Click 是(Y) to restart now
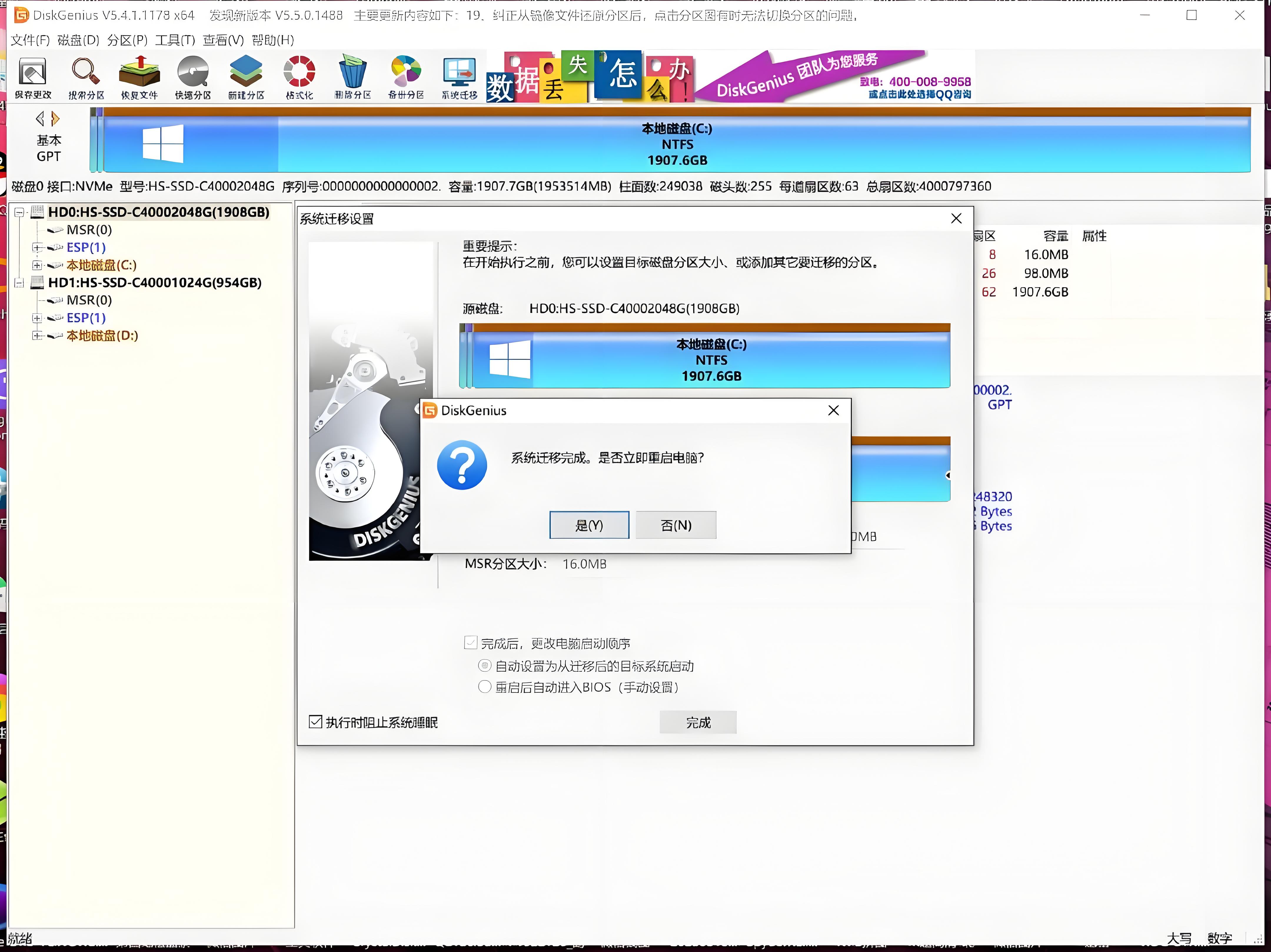 pyautogui.click(x=589, y=525)
